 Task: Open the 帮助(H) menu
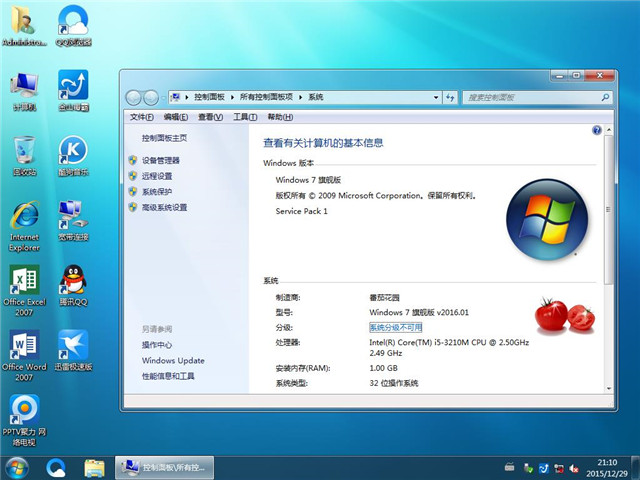(x=280, y=117)
